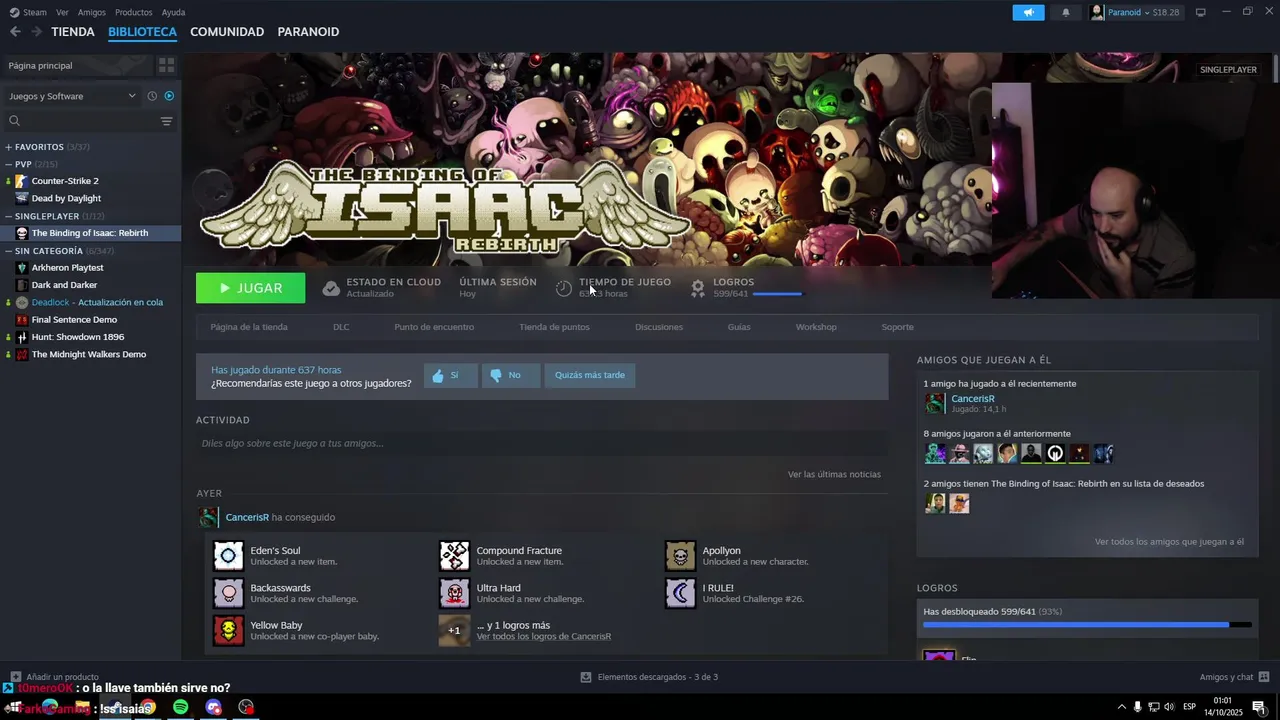
Task: Open the Ultra Hard achievement icon
Action: coord(455,593)
